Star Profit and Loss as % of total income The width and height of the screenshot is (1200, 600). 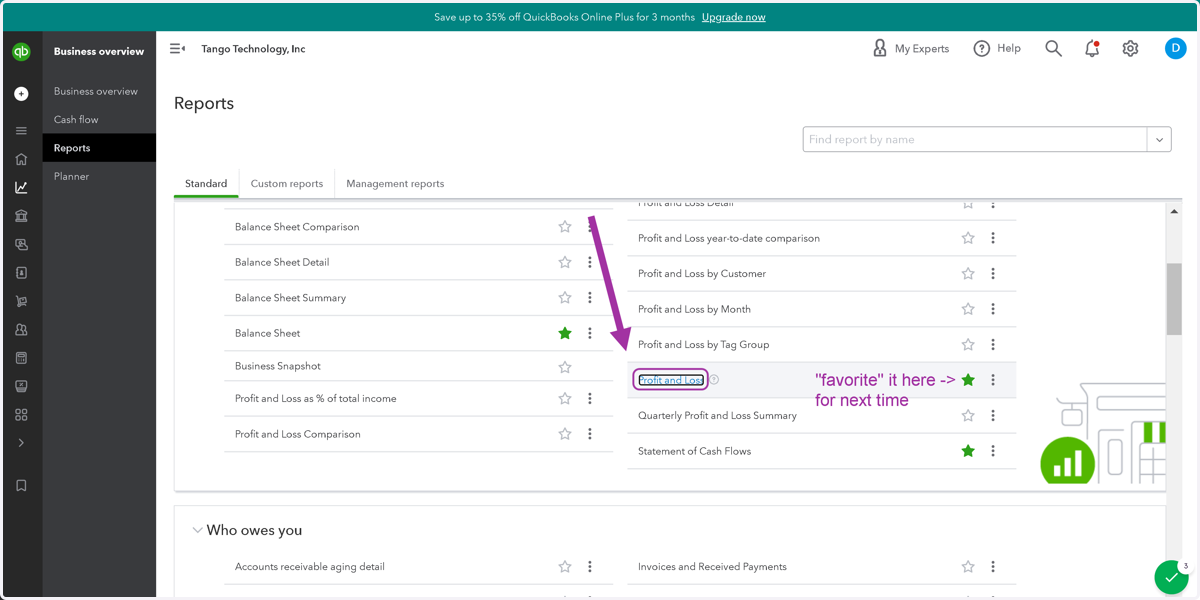tap(565, 398)
